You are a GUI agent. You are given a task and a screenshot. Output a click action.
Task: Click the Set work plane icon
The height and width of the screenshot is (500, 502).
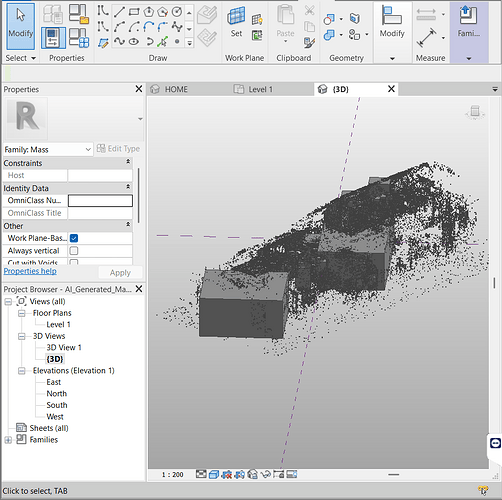click(236, 22)
